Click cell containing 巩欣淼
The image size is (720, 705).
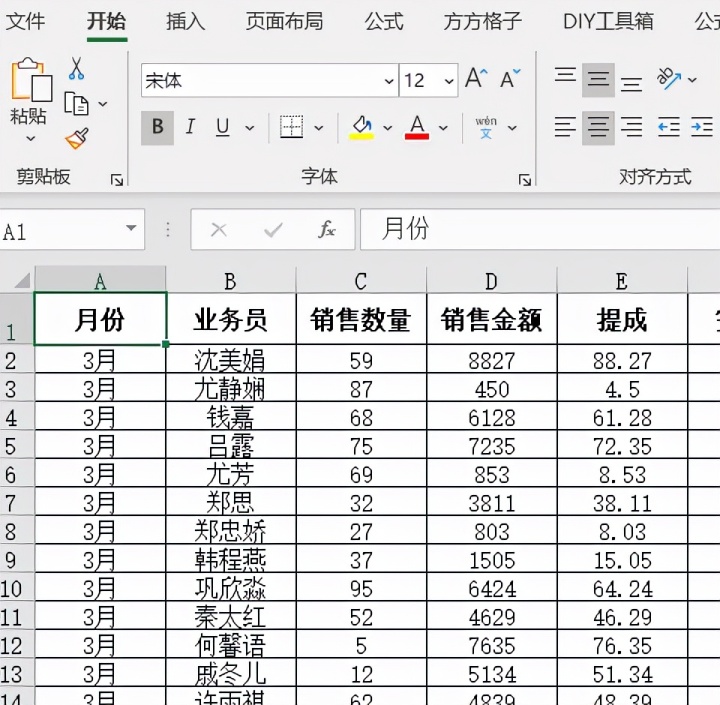pos(231,587)
